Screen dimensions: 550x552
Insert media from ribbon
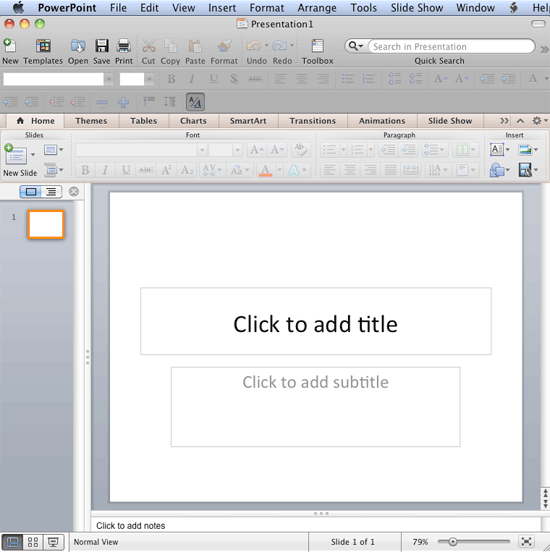(525, 170)
